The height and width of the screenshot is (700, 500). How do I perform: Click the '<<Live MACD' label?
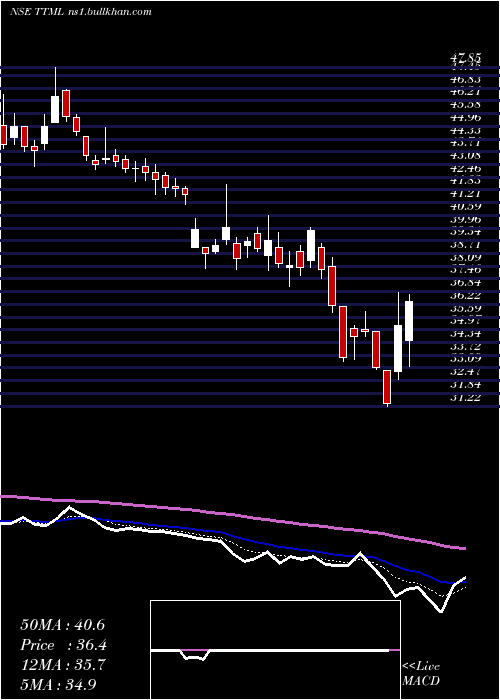click(421, 674)
